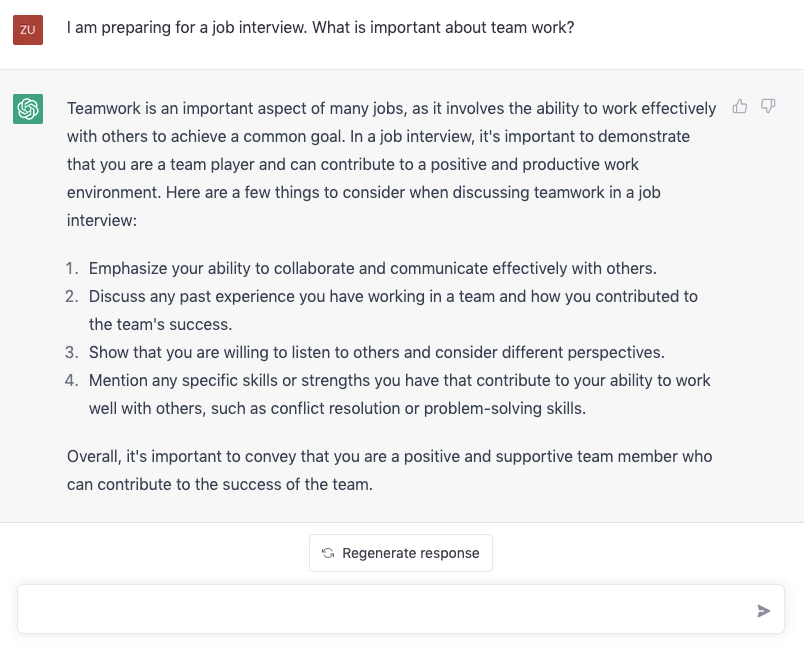Select list item starting 'Mention any specific skills'
Image resolution: width=804 pixels, height=645 pixels.
(399, 394)
